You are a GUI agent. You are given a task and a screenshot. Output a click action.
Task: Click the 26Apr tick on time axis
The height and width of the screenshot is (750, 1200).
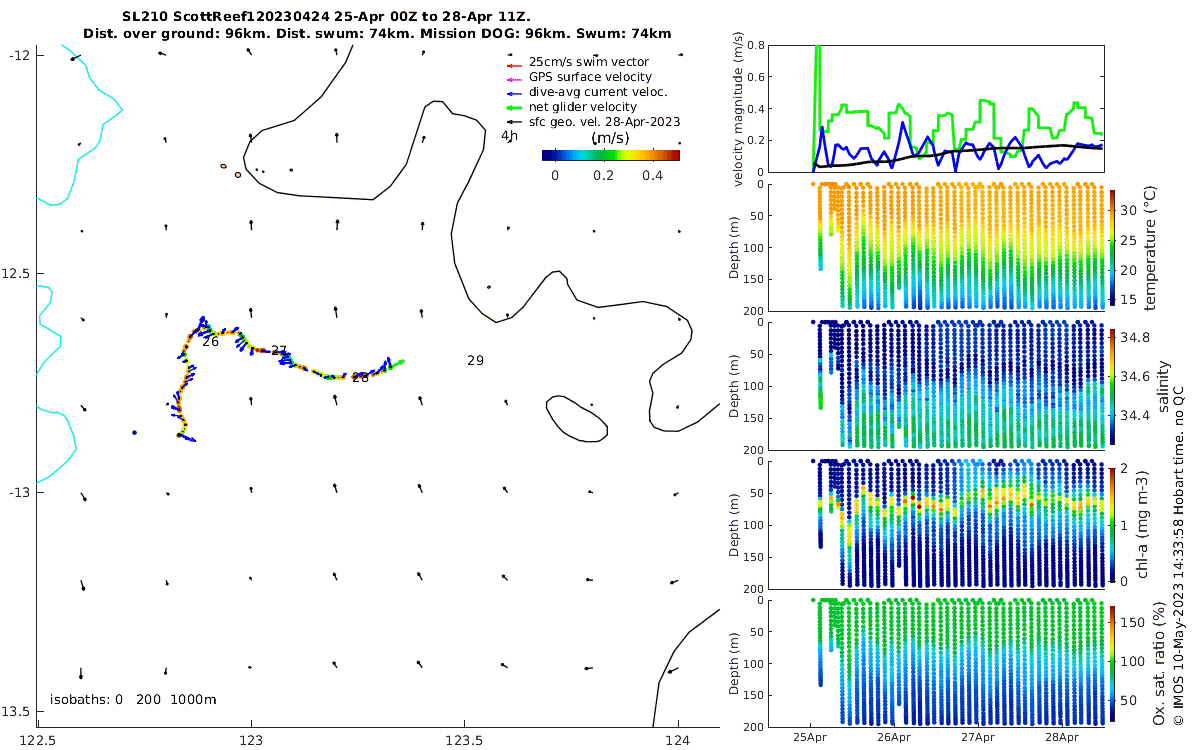click(x=894, y=738)
